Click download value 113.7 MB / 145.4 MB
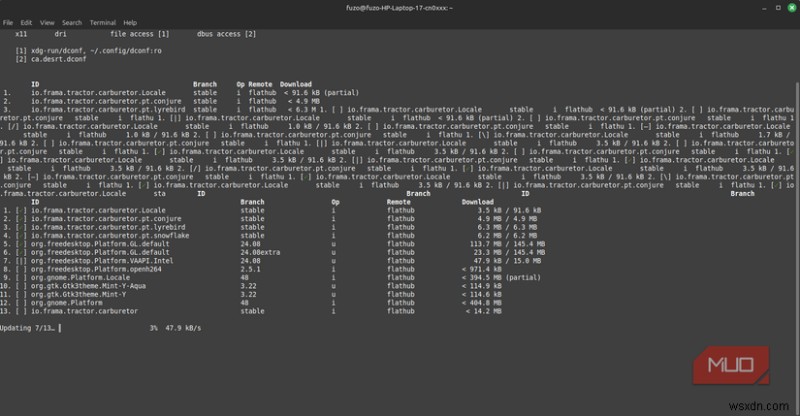This screenshot has width=800, height=416. (507, 243)
